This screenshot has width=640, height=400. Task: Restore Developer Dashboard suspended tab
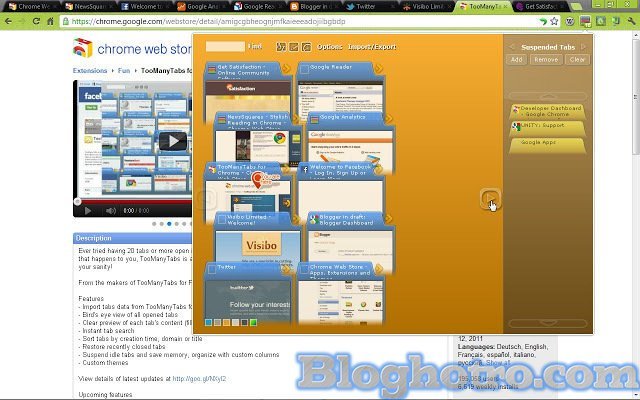(547, 111)
